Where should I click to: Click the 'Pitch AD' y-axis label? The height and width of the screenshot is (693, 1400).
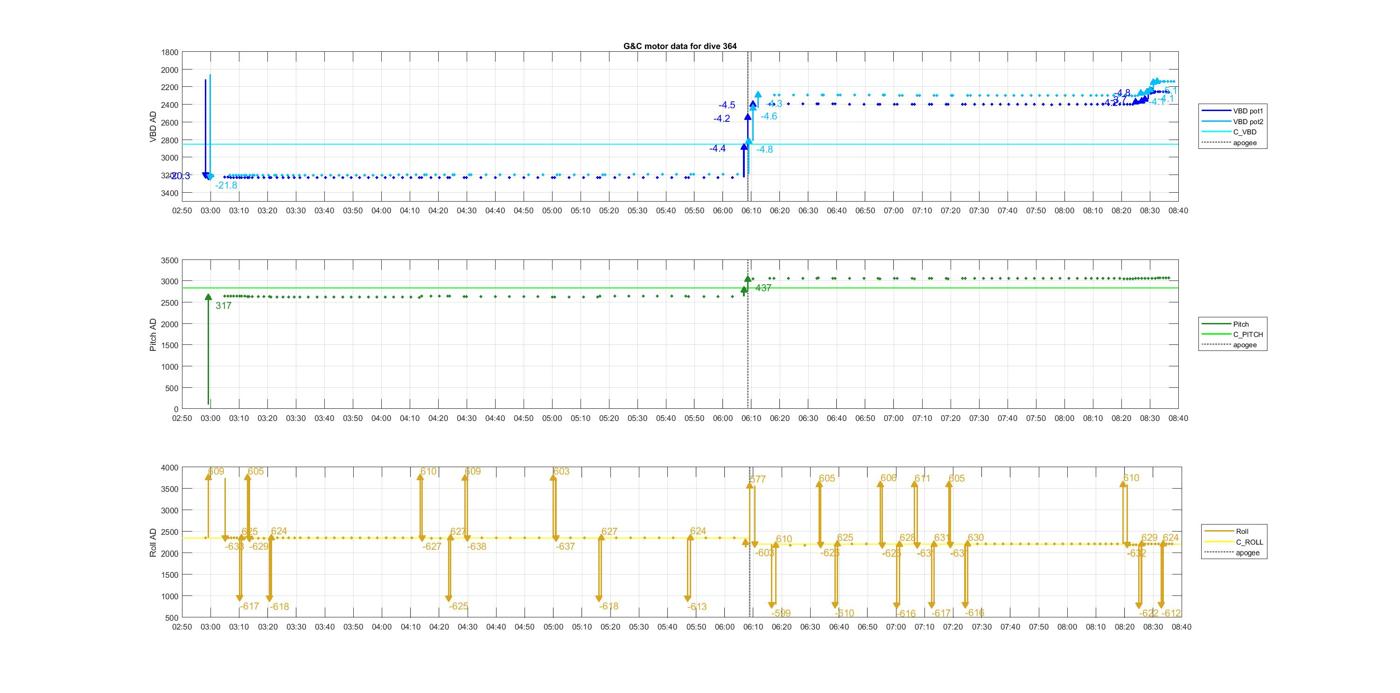tap(153, 333)
